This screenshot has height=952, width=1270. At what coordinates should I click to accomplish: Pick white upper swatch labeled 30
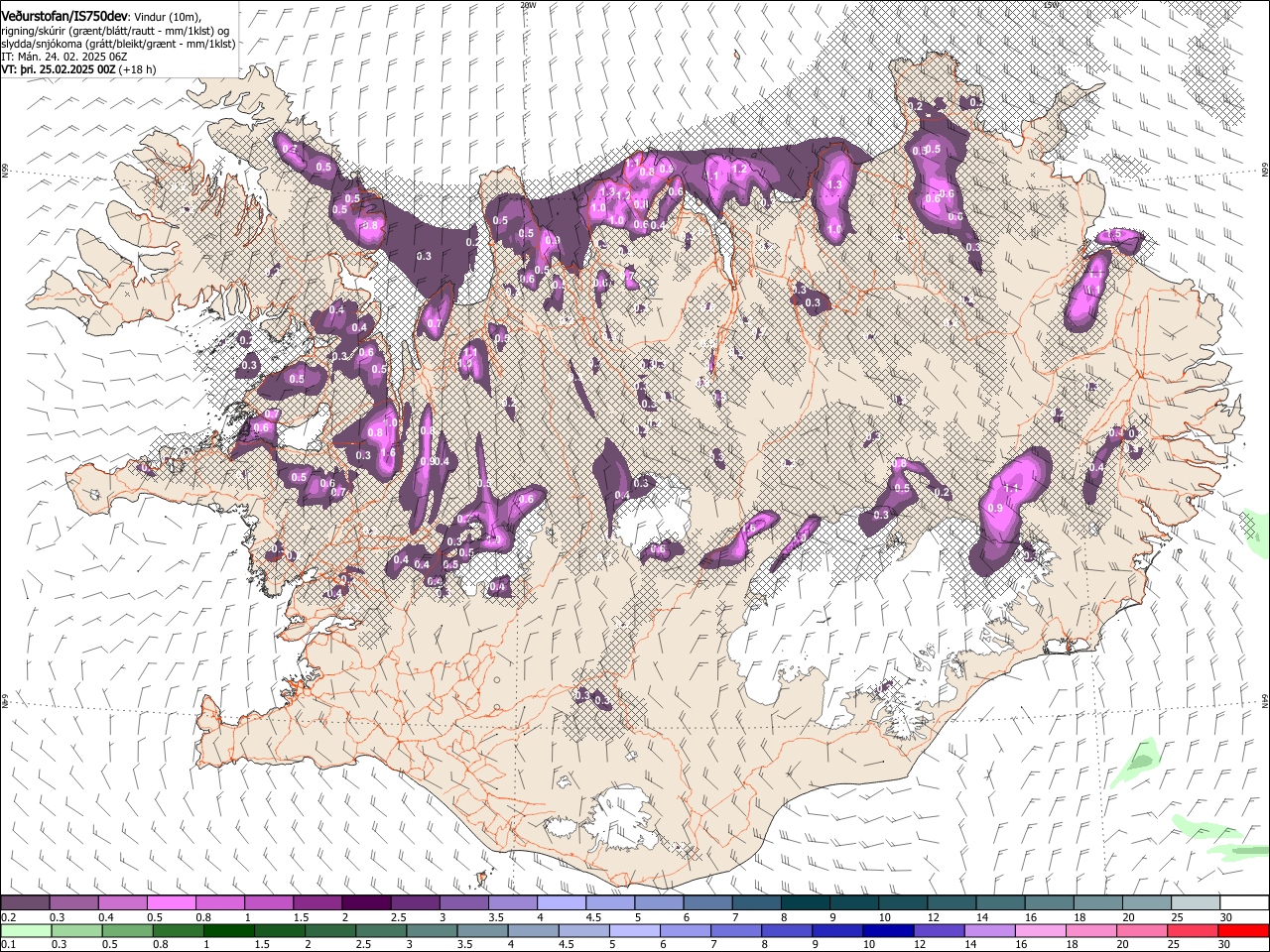[x=1245, y=902]
